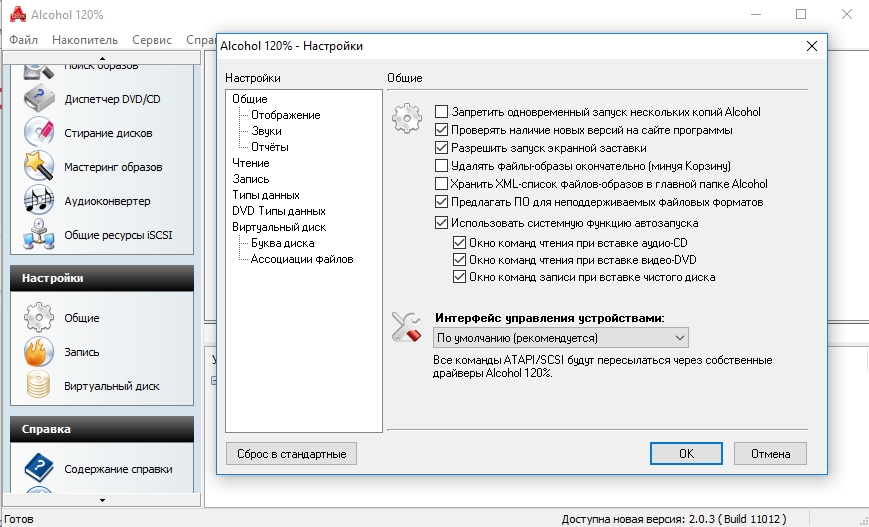Select DVD Типы данных tree item
Viewport: 869px width, 527px height.
click(x=279, y=211)
